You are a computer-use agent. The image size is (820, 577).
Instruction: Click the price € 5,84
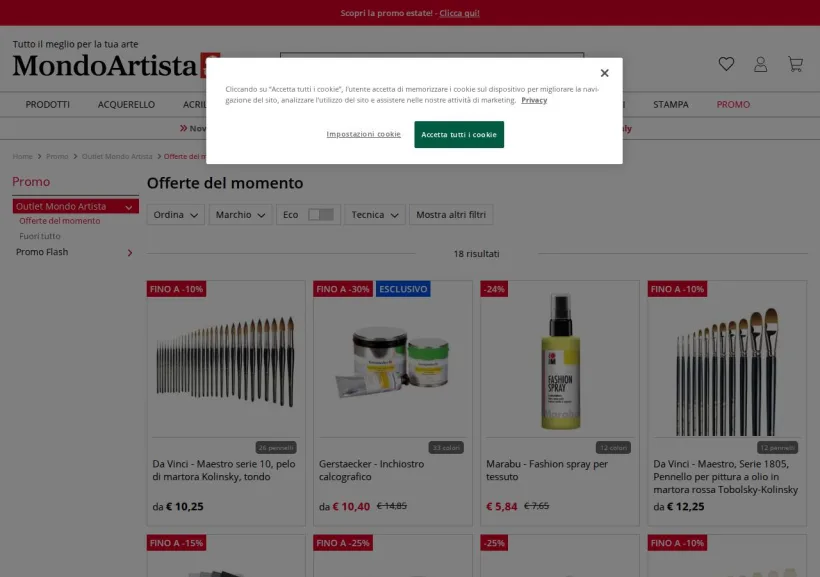click(x=502, y=506)
